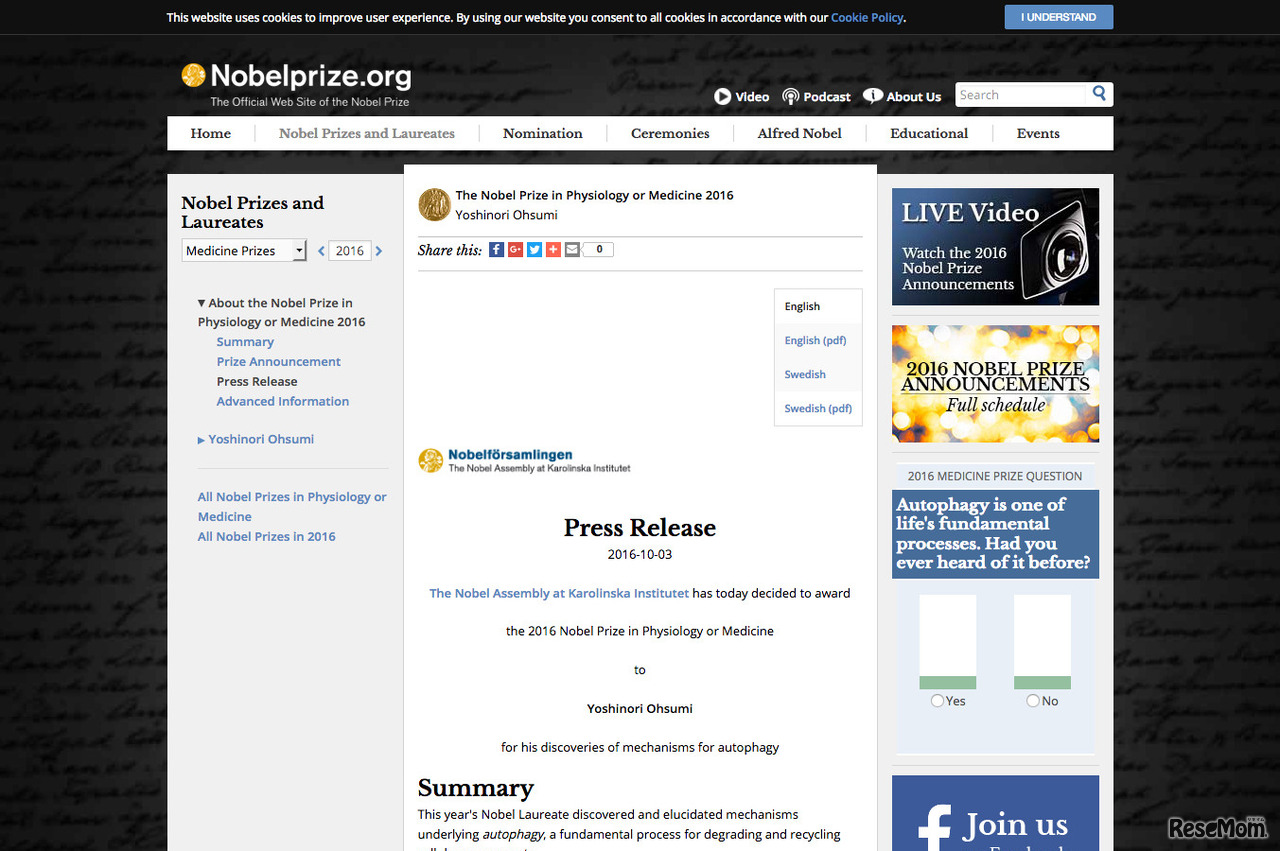Share this page on Twitter

click(534, 250)
